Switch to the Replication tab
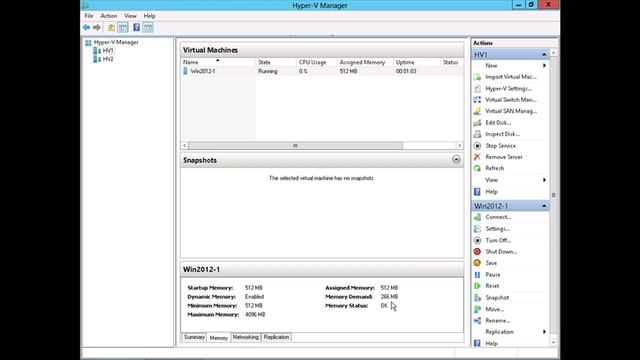This screenshot has width=640, height=360. pyautogui.click(x=276, y=337)
